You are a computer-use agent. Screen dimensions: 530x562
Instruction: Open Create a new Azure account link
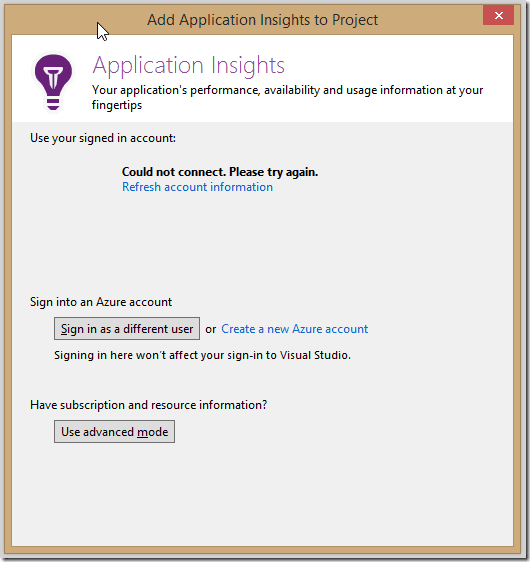[295, 329]
